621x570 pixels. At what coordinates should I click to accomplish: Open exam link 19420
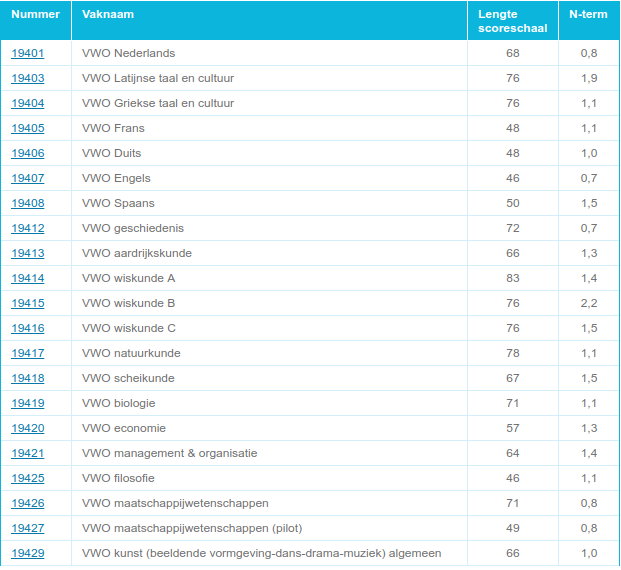point(28,428)
